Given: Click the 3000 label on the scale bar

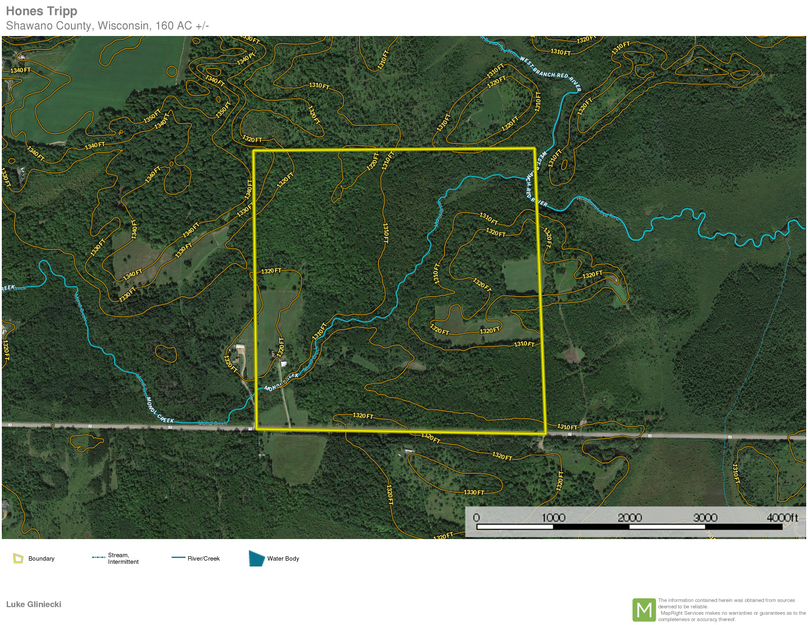Looking at the screenshot, I should click(x=705, y=517).
